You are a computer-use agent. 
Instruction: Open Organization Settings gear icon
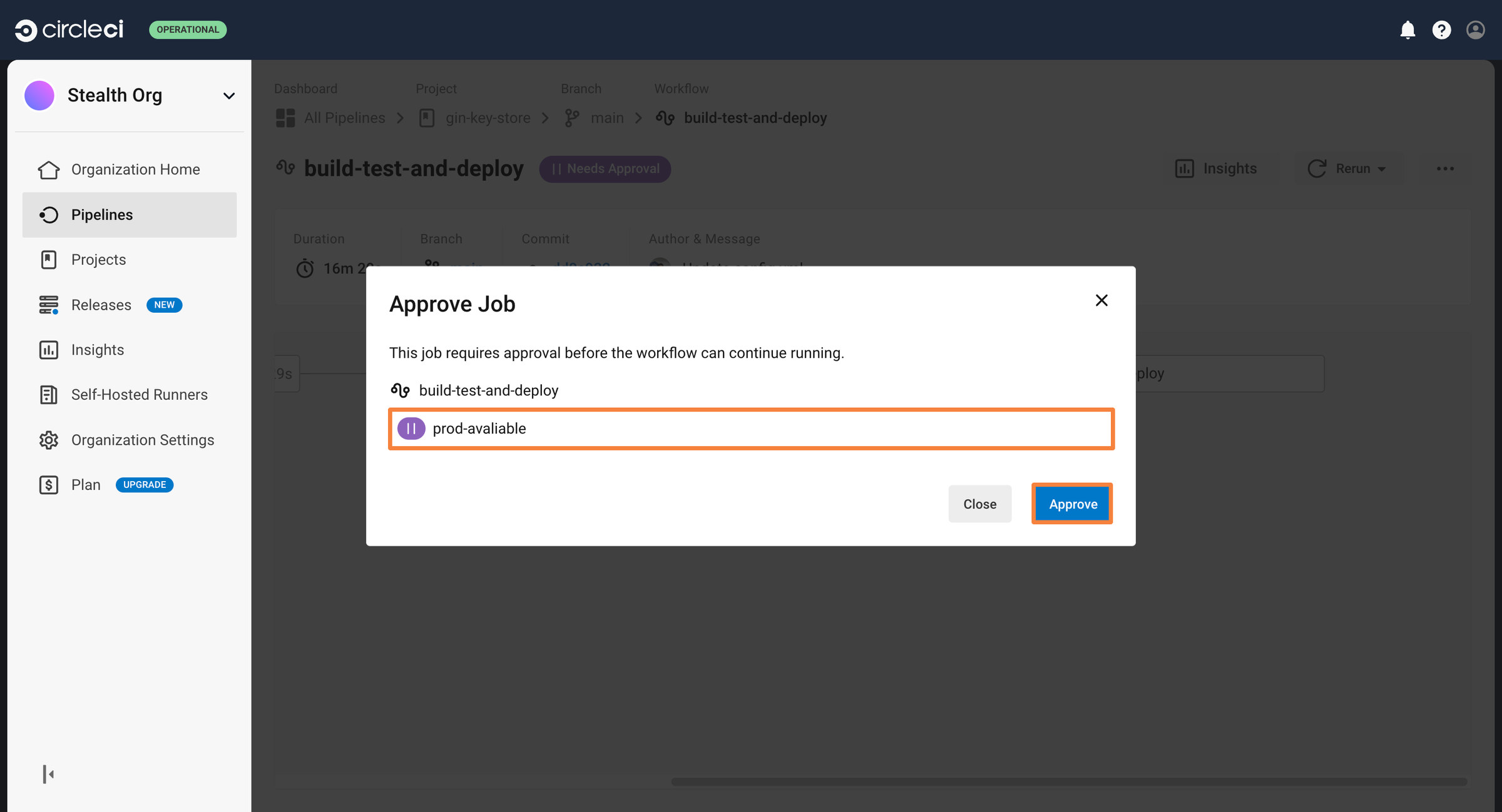pyautogui.click(x=142, y=440)
